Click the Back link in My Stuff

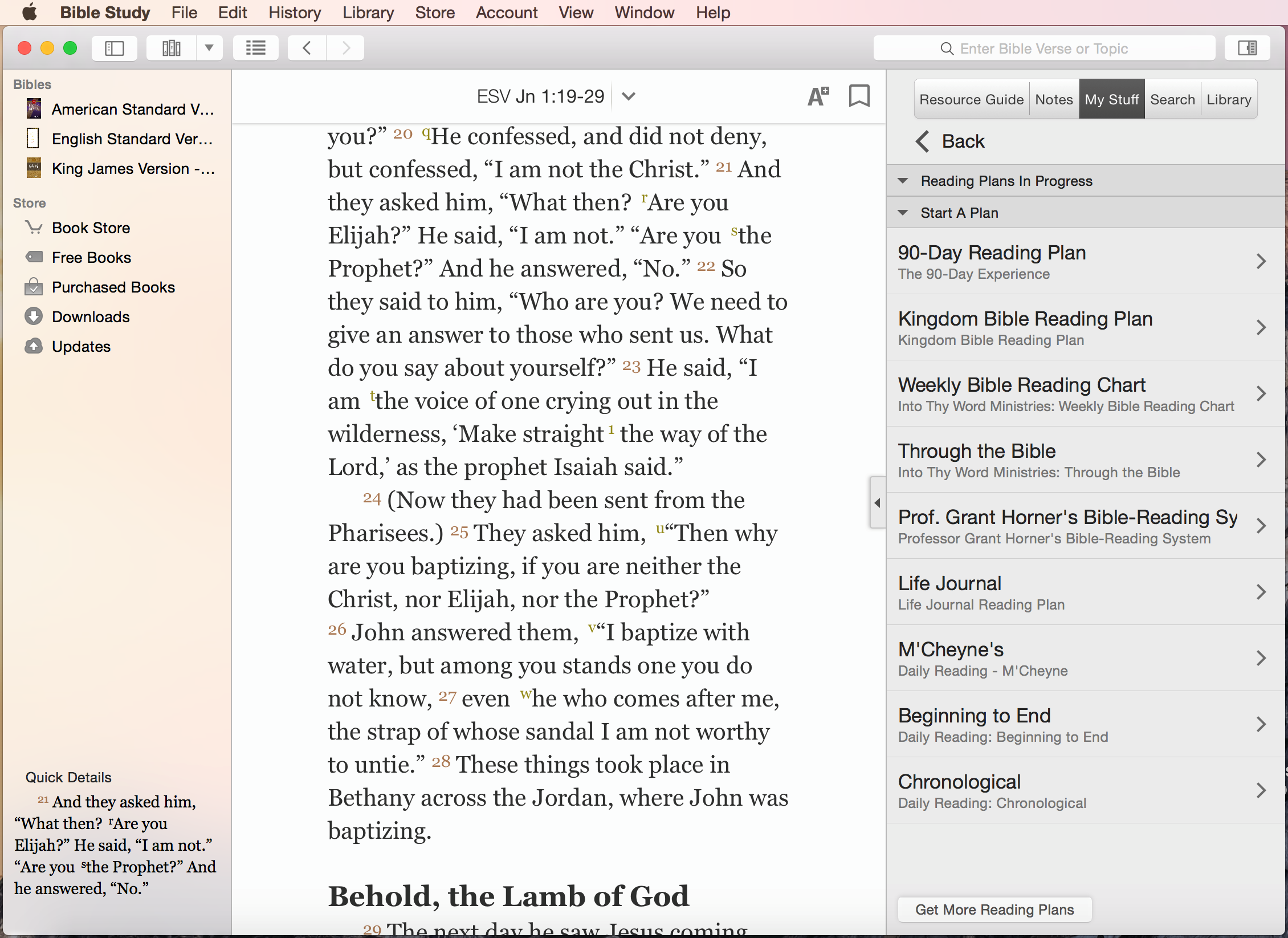(950, 141)
